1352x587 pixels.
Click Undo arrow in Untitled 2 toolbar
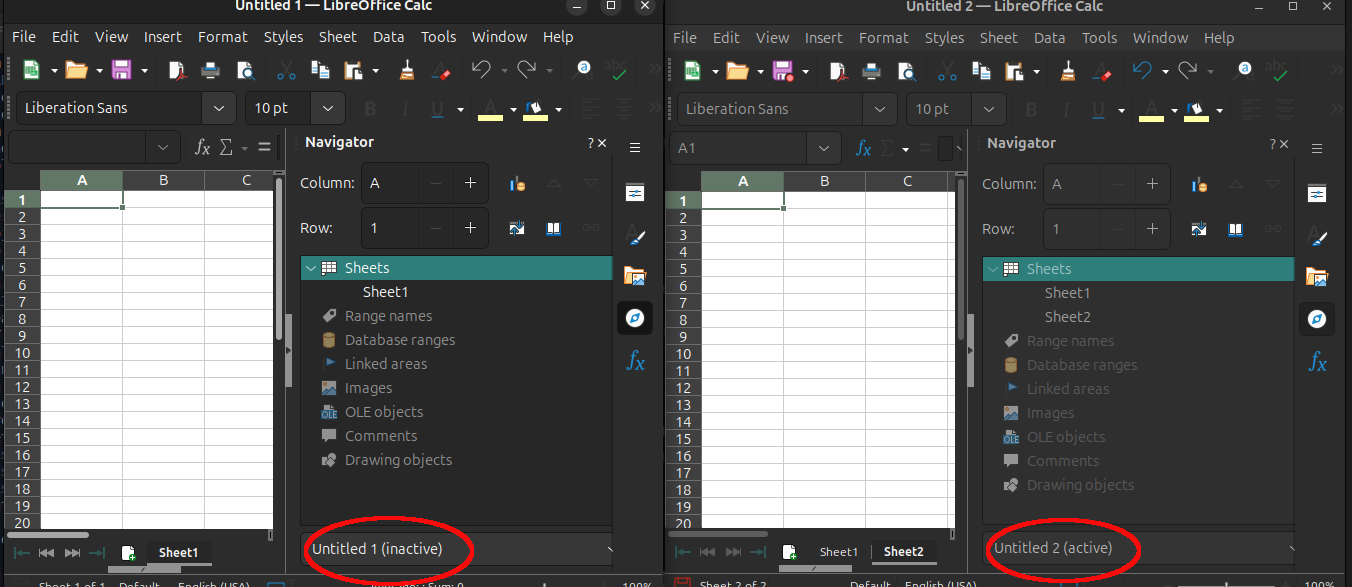[x=1142, y=71]
